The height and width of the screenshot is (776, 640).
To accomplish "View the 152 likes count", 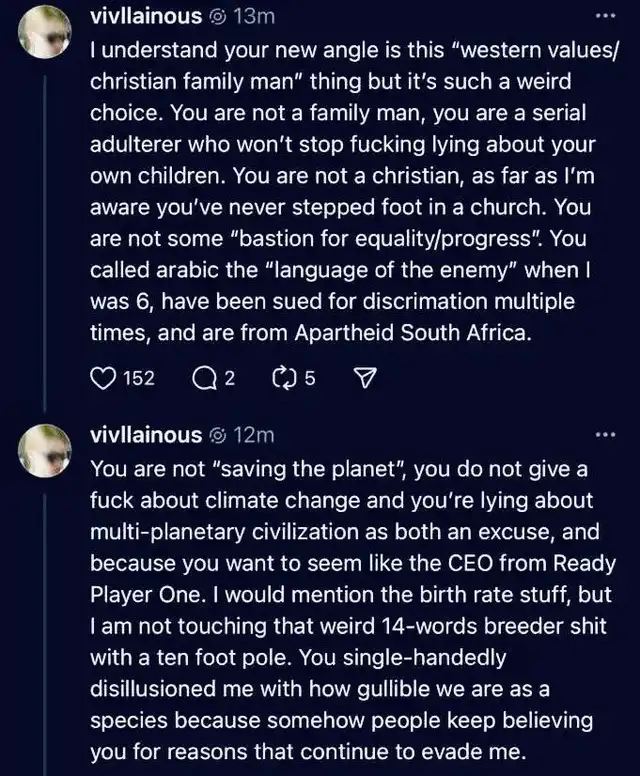I will point(138,378).
